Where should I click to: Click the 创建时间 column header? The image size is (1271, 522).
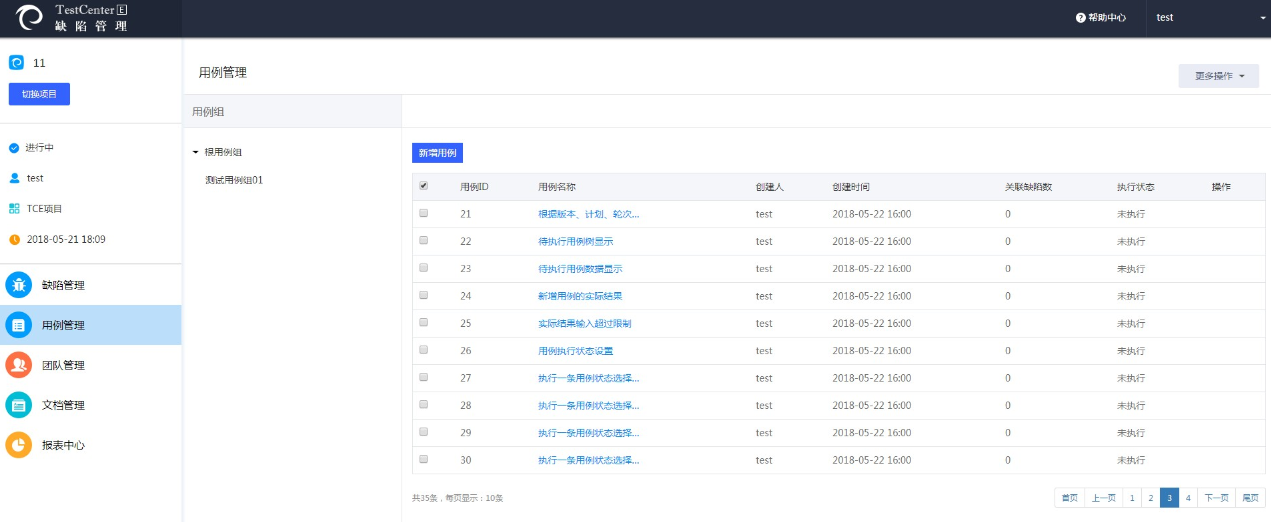(x=851, y=187)
